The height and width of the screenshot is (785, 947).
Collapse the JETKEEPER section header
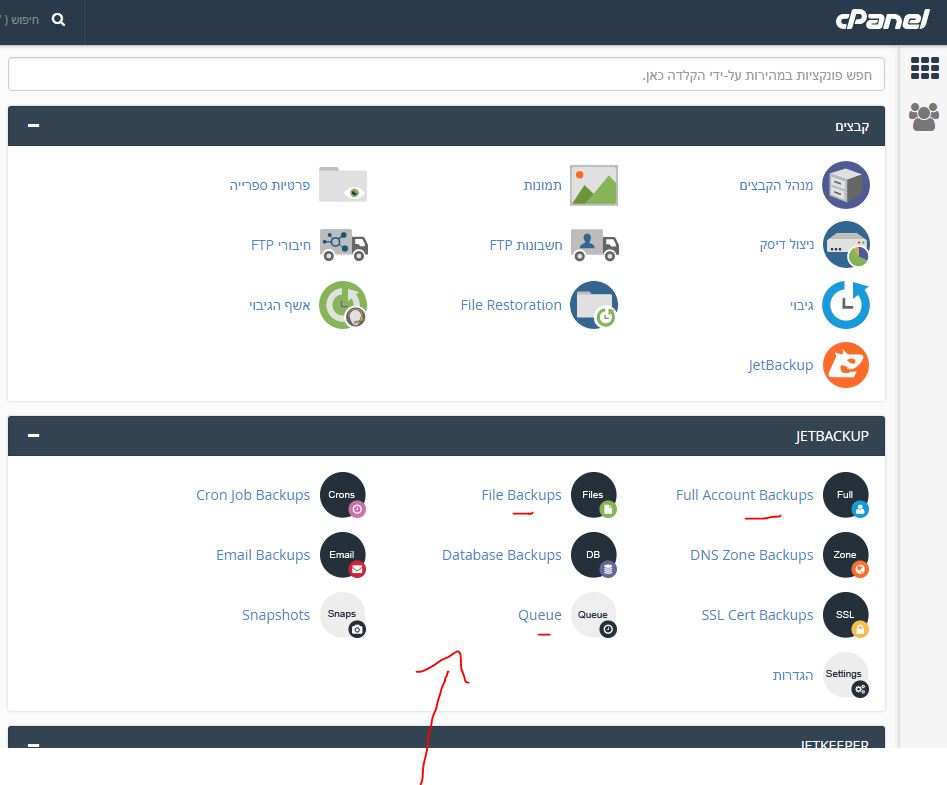[x=34, y=745]
